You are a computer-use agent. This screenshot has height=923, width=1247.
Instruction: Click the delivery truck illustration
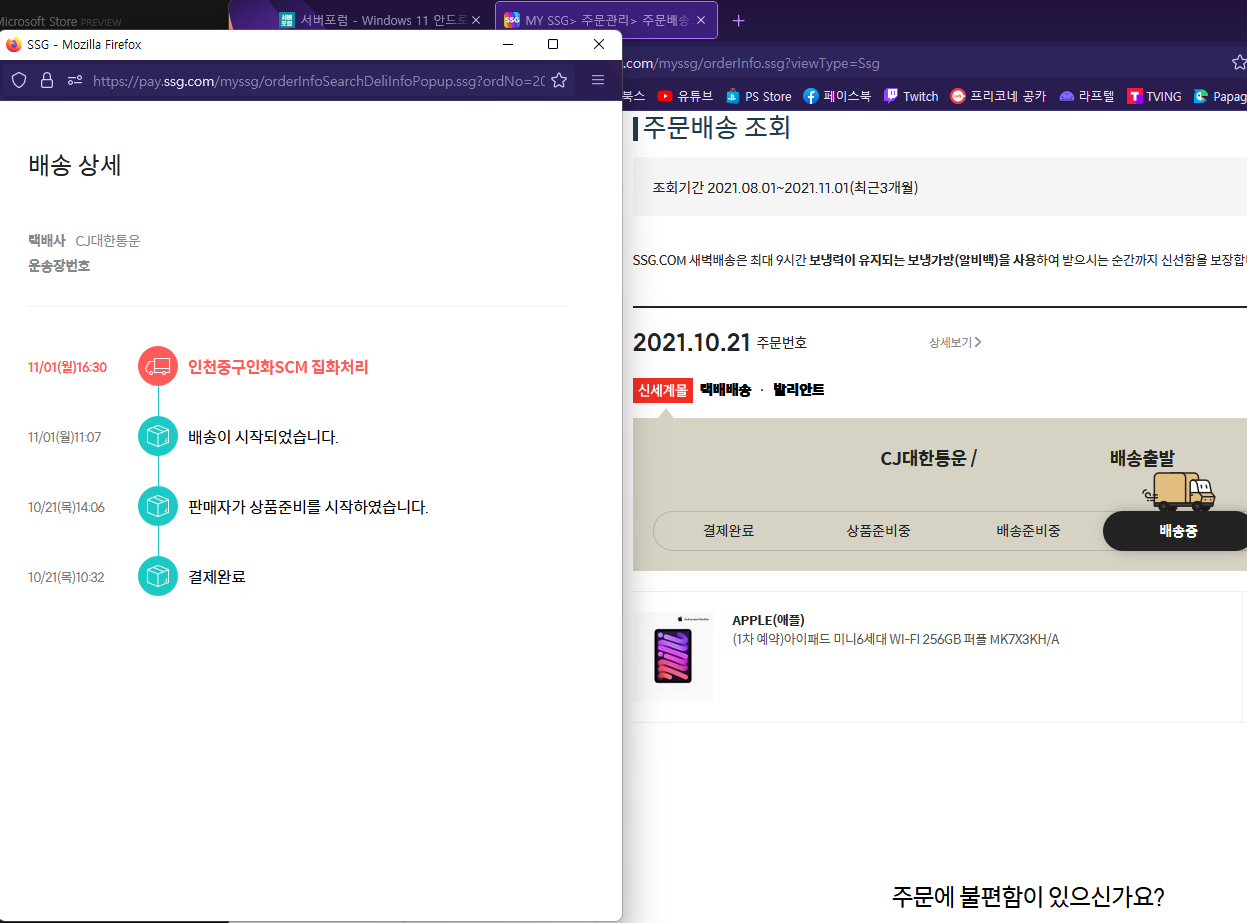[1180, 492]
